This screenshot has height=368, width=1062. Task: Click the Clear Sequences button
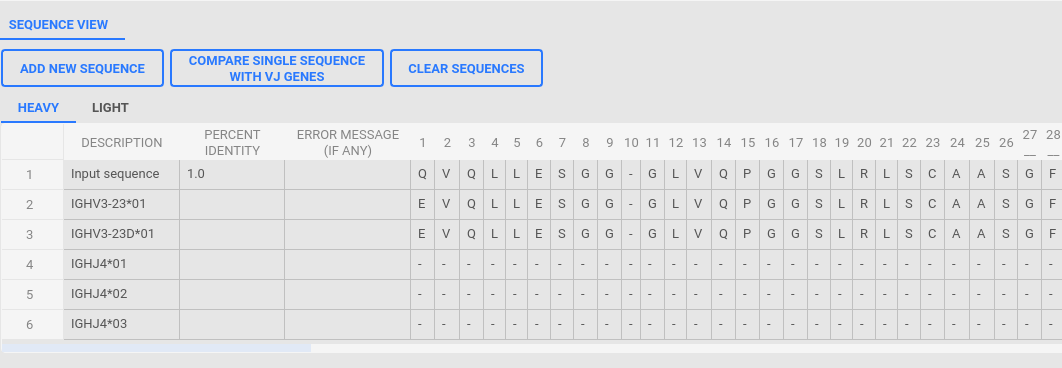click(x=466, y=68)
